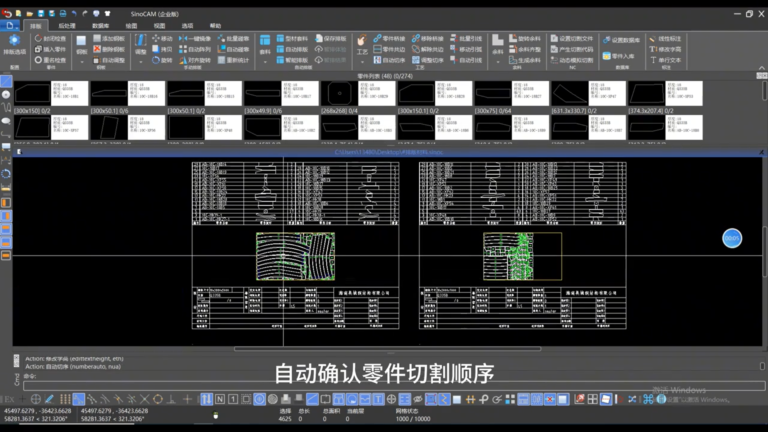Click the 移除桥接 remove bridge tool
The image size is (768, 432).
(x=428, y=38)
